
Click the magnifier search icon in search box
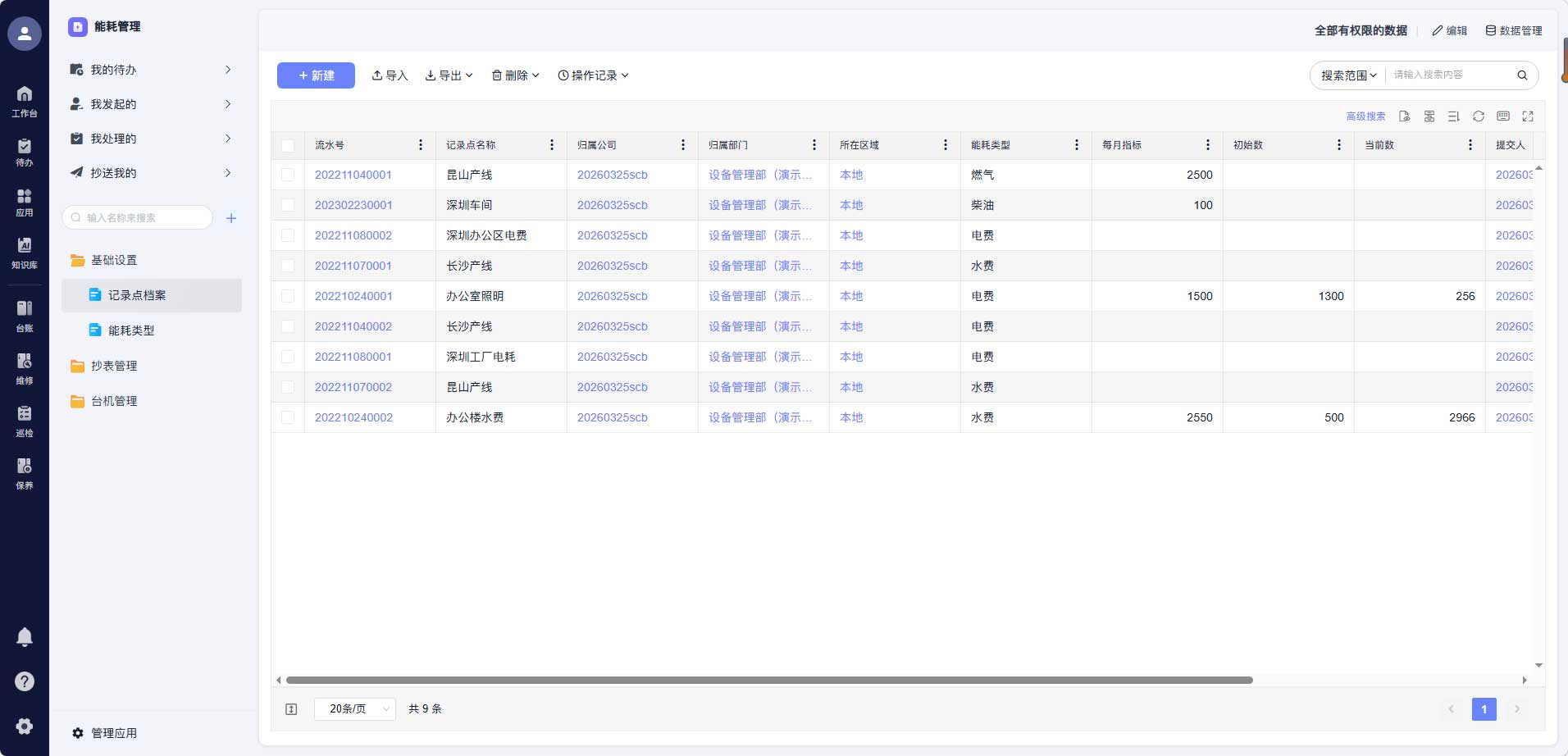(1522, 75)
